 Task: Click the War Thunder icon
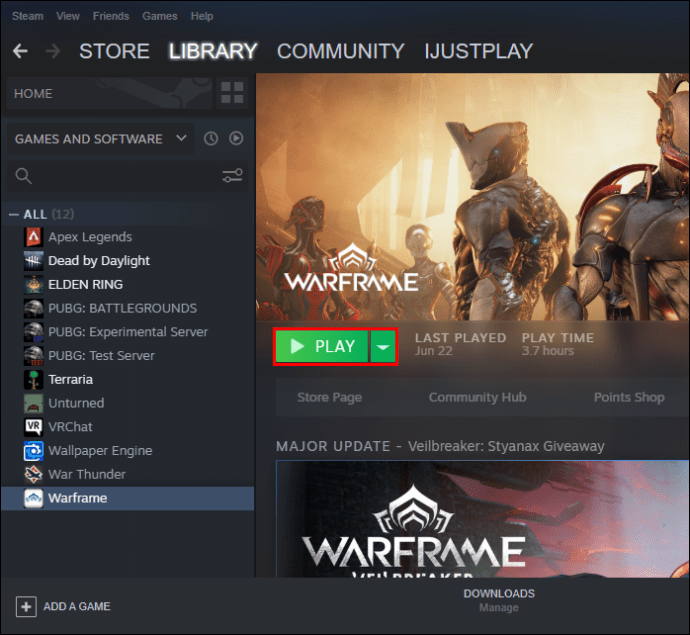coord(33,474)
